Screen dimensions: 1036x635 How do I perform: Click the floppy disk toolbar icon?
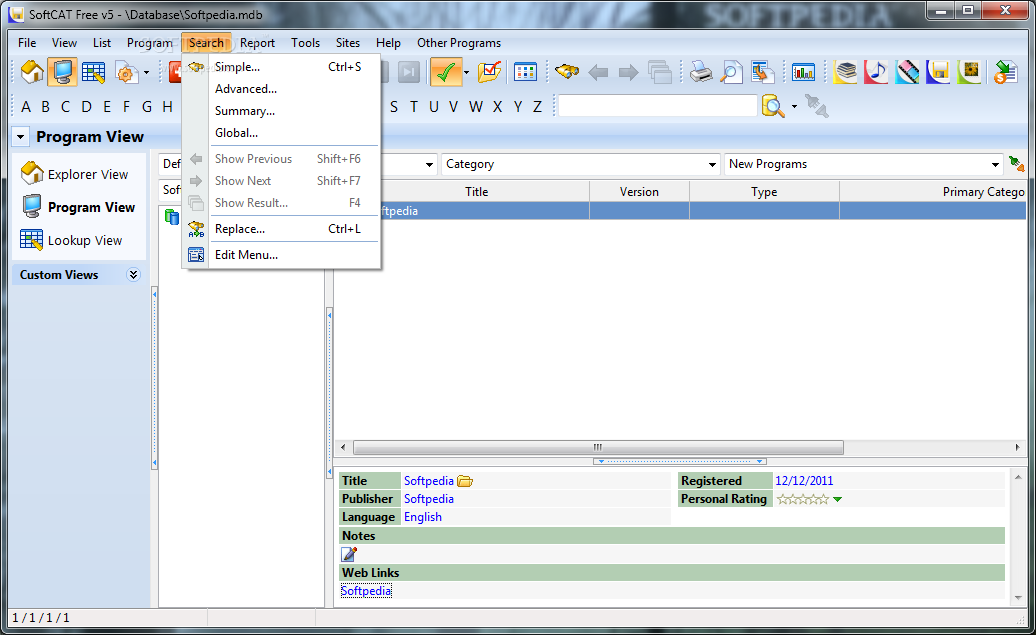pos(938,72)
